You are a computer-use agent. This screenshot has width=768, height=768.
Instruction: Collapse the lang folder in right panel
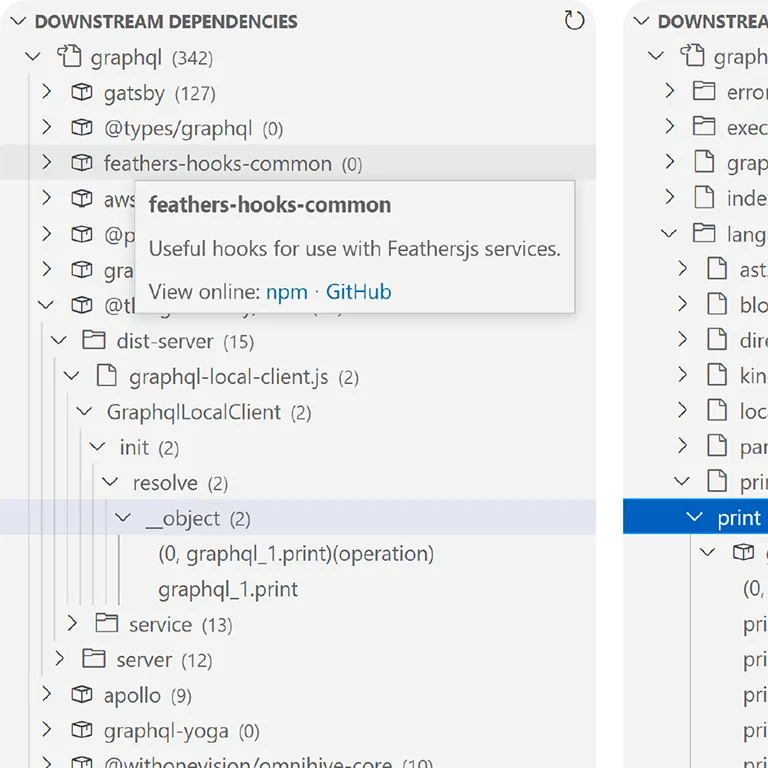tap(669, 233)
